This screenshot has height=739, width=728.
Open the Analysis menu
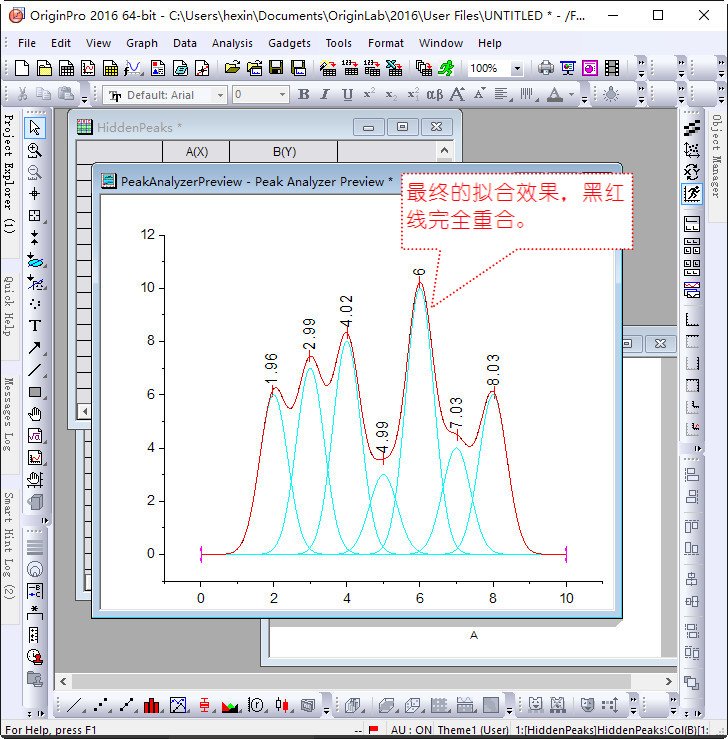(x=232, y=43)
